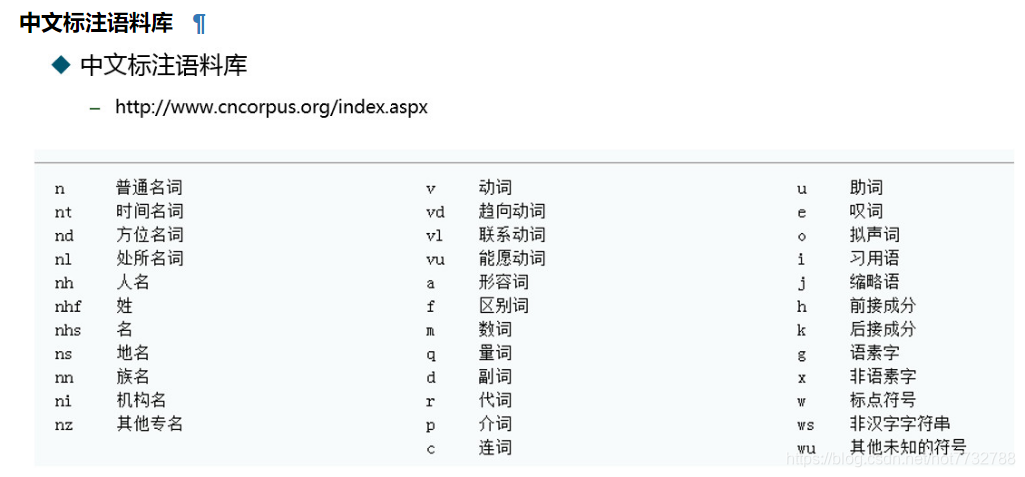
Task: Click the 普通名词 table entry
Action: coord(149,188)
